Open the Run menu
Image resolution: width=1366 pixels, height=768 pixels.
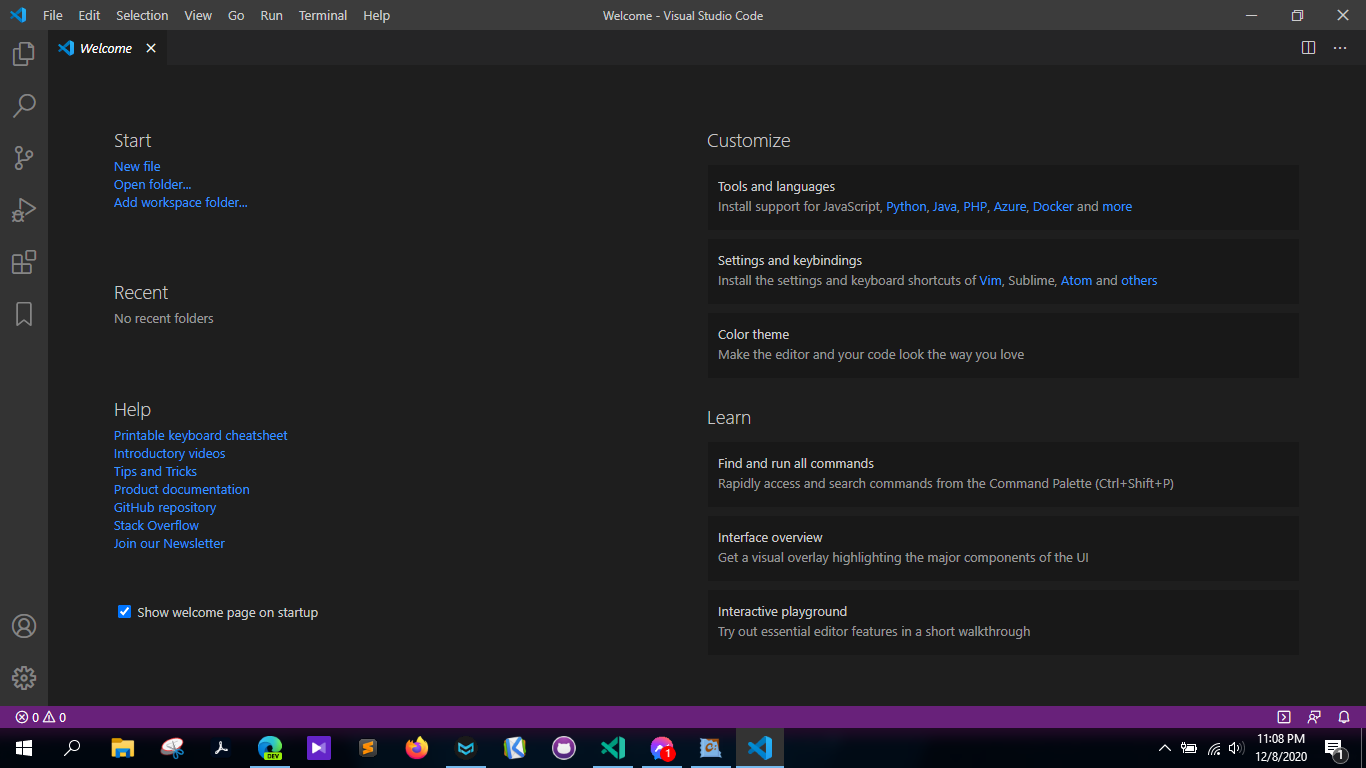coord(271,15)
